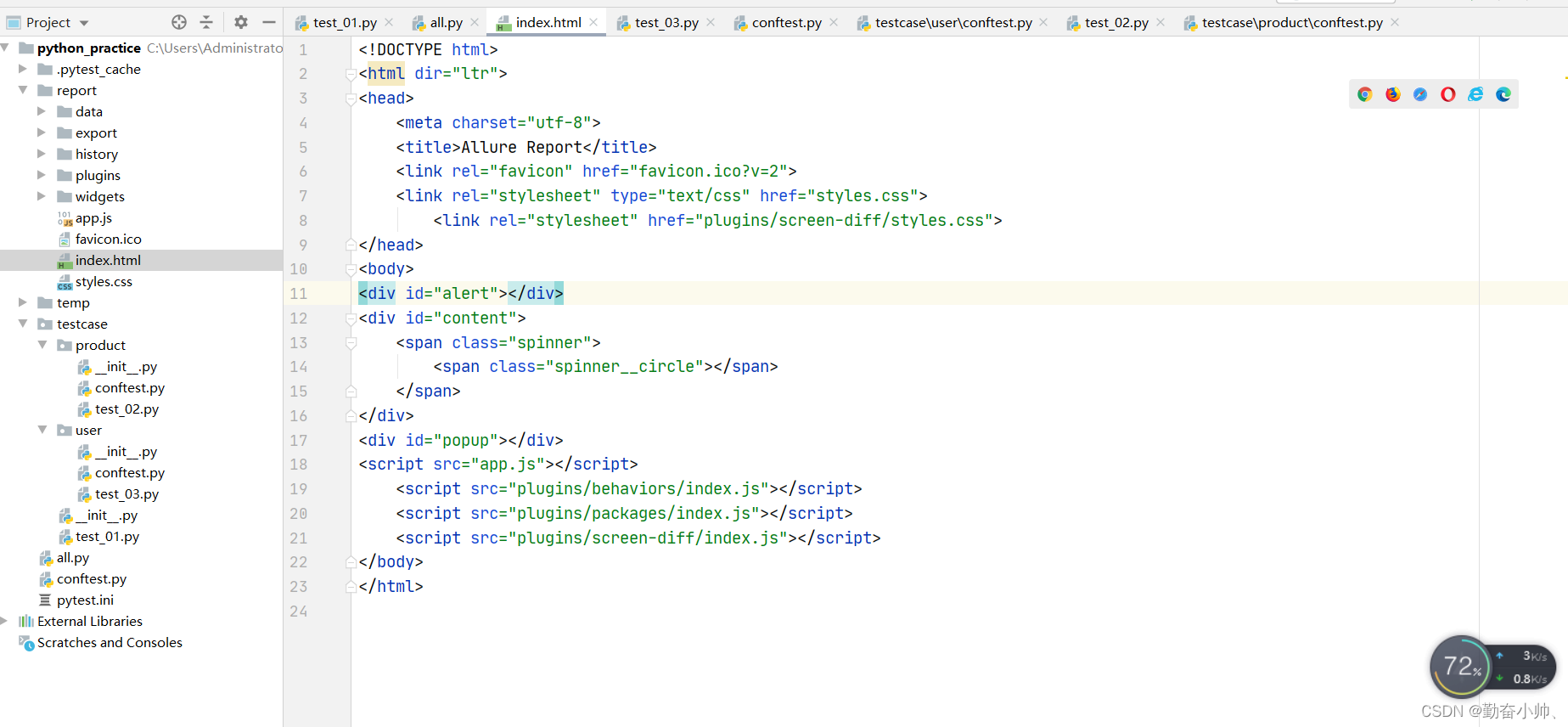Collapse the report folder
1568x727 pixels.
tap(23, 90)
